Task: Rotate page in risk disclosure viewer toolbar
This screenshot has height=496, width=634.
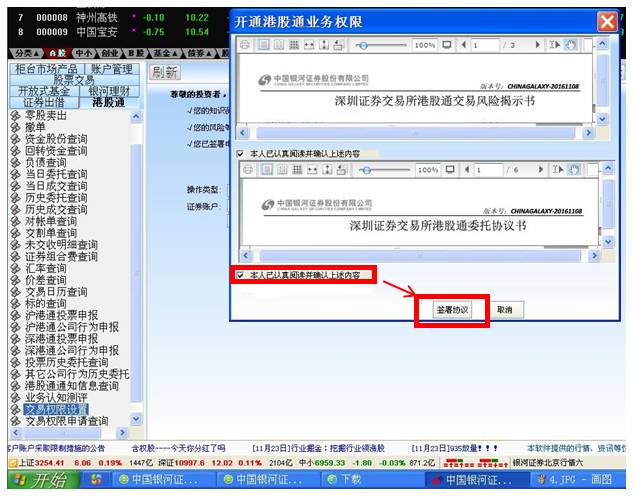Action: 338,45
